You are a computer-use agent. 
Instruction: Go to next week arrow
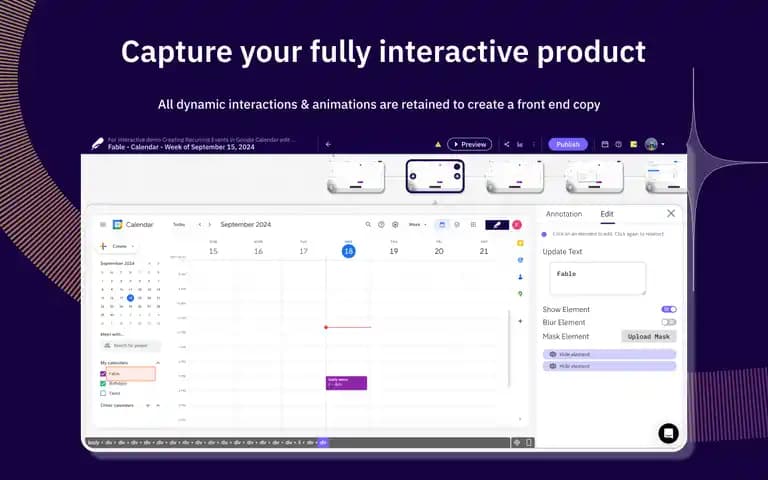click(210, 224)
